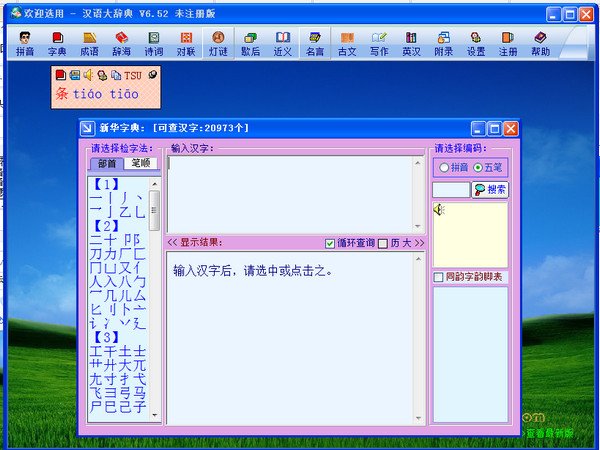Viewport: 600px width, 450px height.
Task: Switch to the 部首 tab
Action: pos(107,164)
